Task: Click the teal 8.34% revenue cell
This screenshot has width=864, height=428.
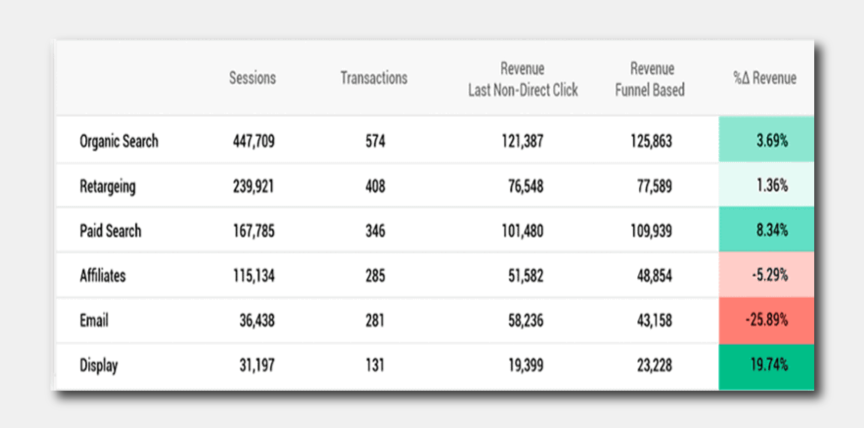Action: pyautogui.click(x=766, y=230)
